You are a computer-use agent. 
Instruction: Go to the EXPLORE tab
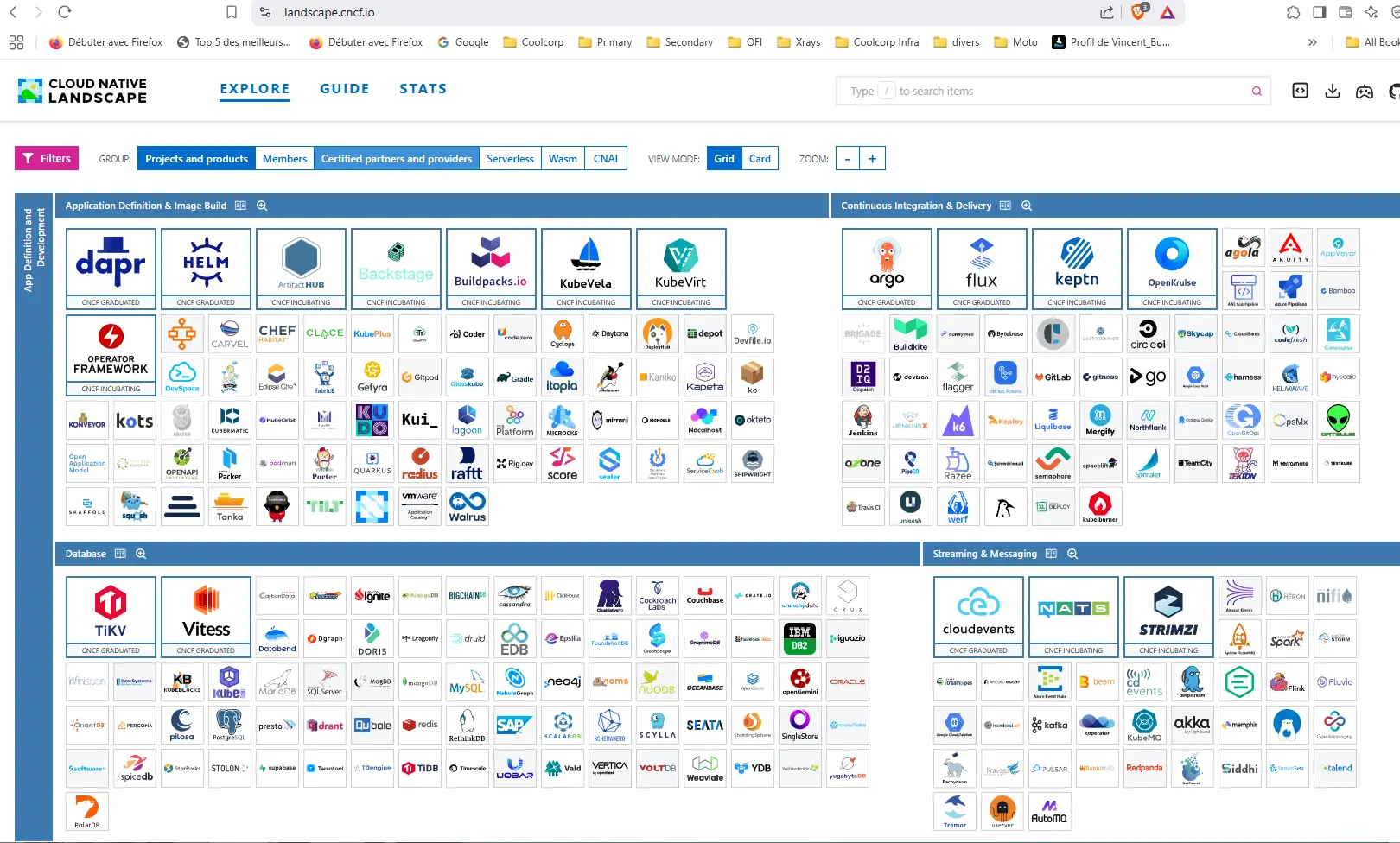255,89
